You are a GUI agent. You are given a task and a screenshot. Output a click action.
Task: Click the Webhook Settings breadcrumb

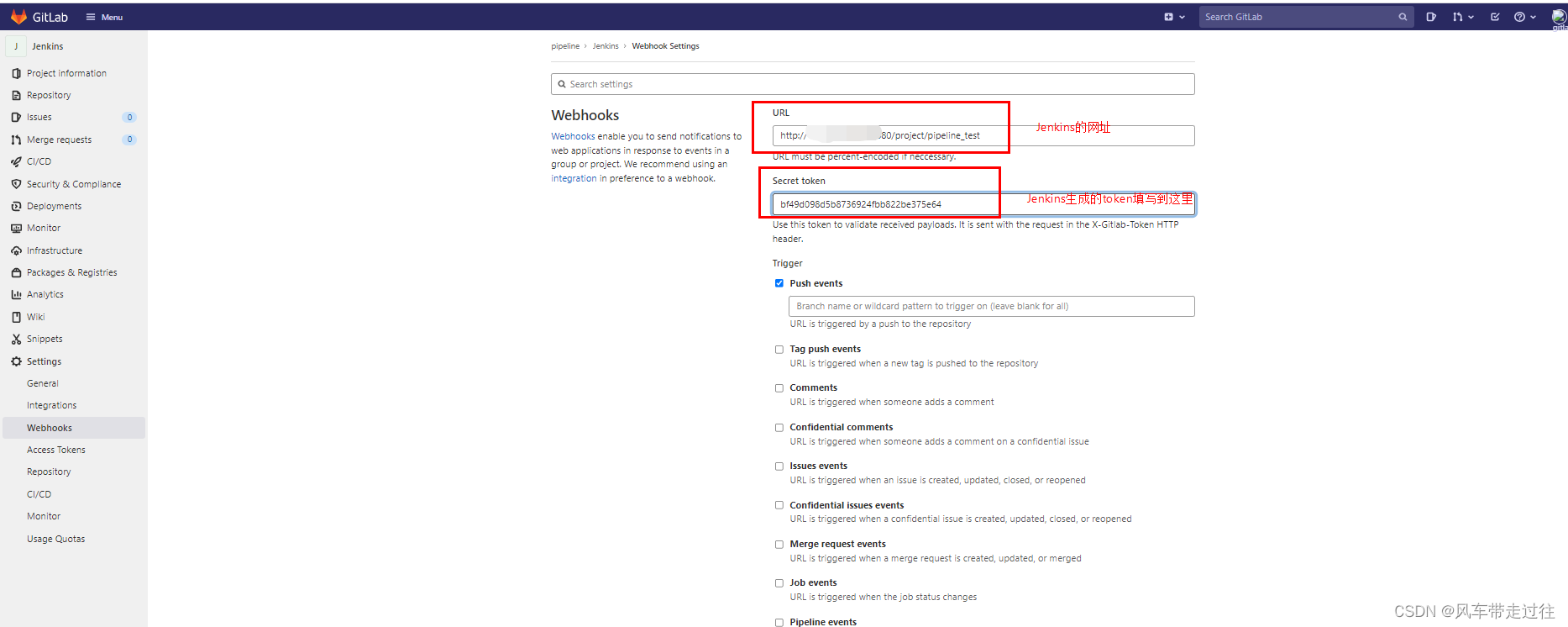tap(665, 46)
